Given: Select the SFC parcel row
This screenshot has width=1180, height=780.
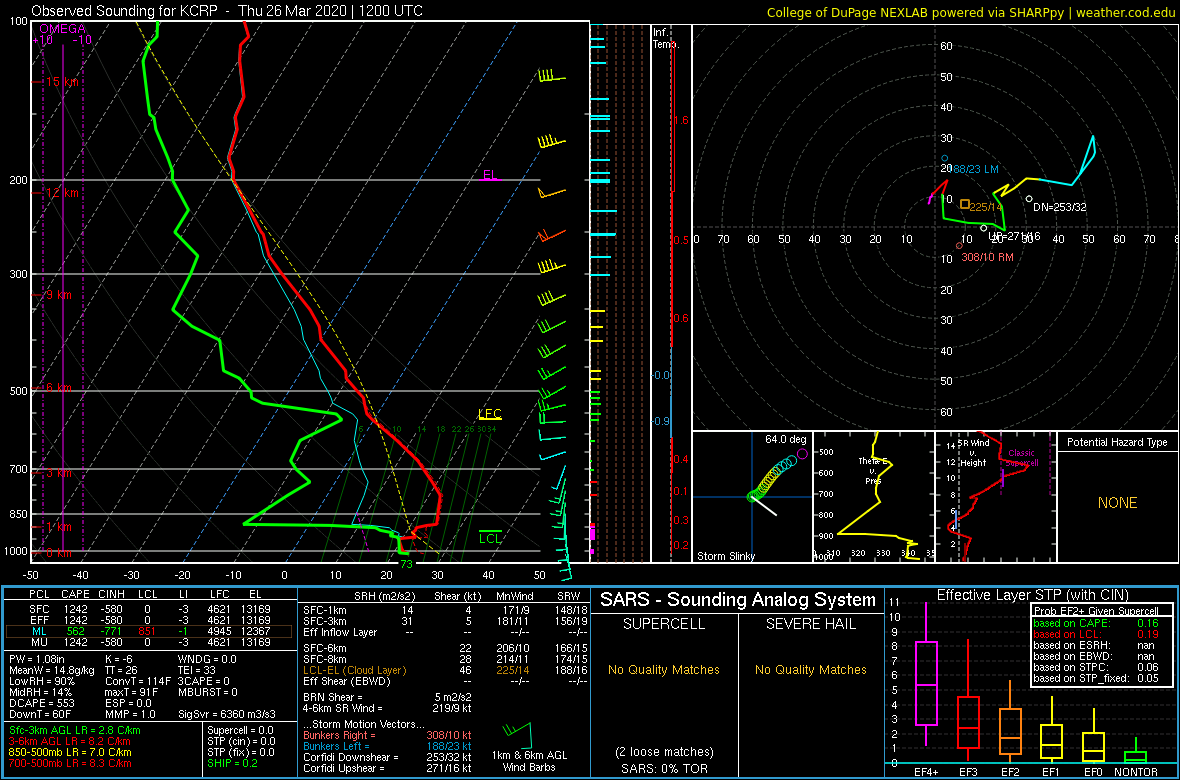Looking at the screenshot, I should [151, 609].
